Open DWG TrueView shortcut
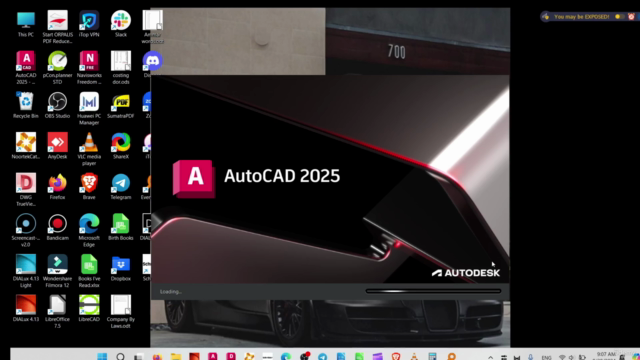Image resolution: width=640 pixels, height=360 pixels. (26, 189)
